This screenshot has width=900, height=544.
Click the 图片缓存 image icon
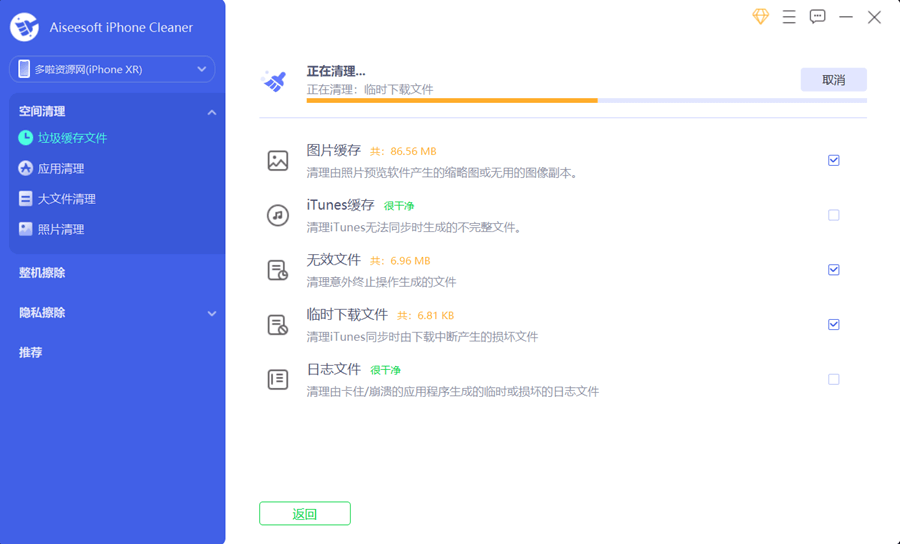pyautogui.click(x=278, y=161)
